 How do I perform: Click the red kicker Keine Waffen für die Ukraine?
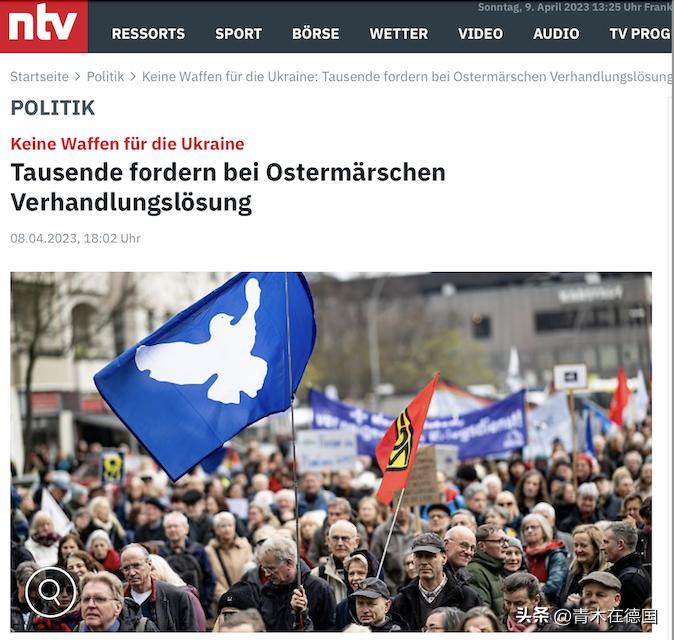pyautogui.click(x=127, y=144)
